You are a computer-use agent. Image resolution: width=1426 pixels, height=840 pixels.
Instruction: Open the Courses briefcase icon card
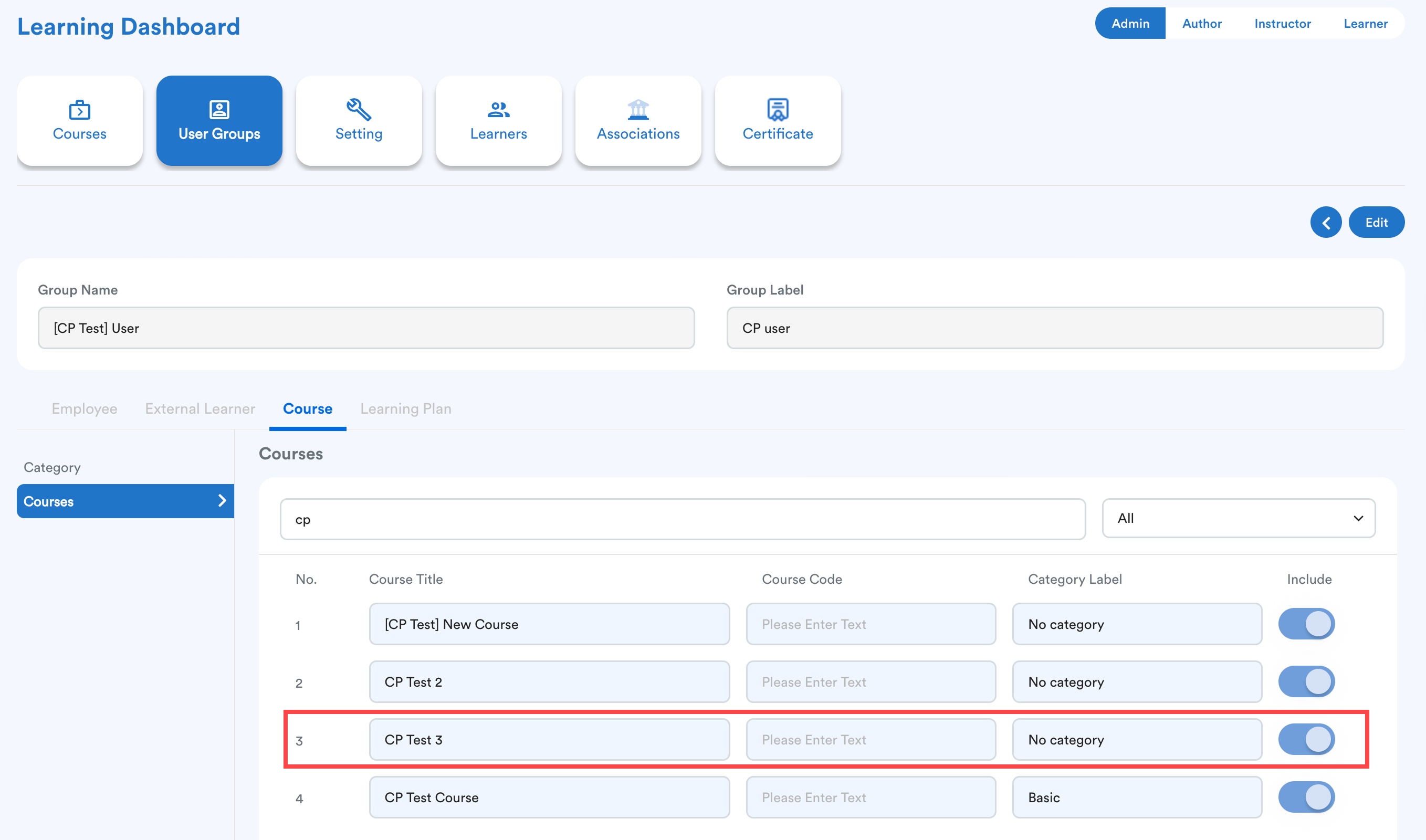(x=79, y=120)
